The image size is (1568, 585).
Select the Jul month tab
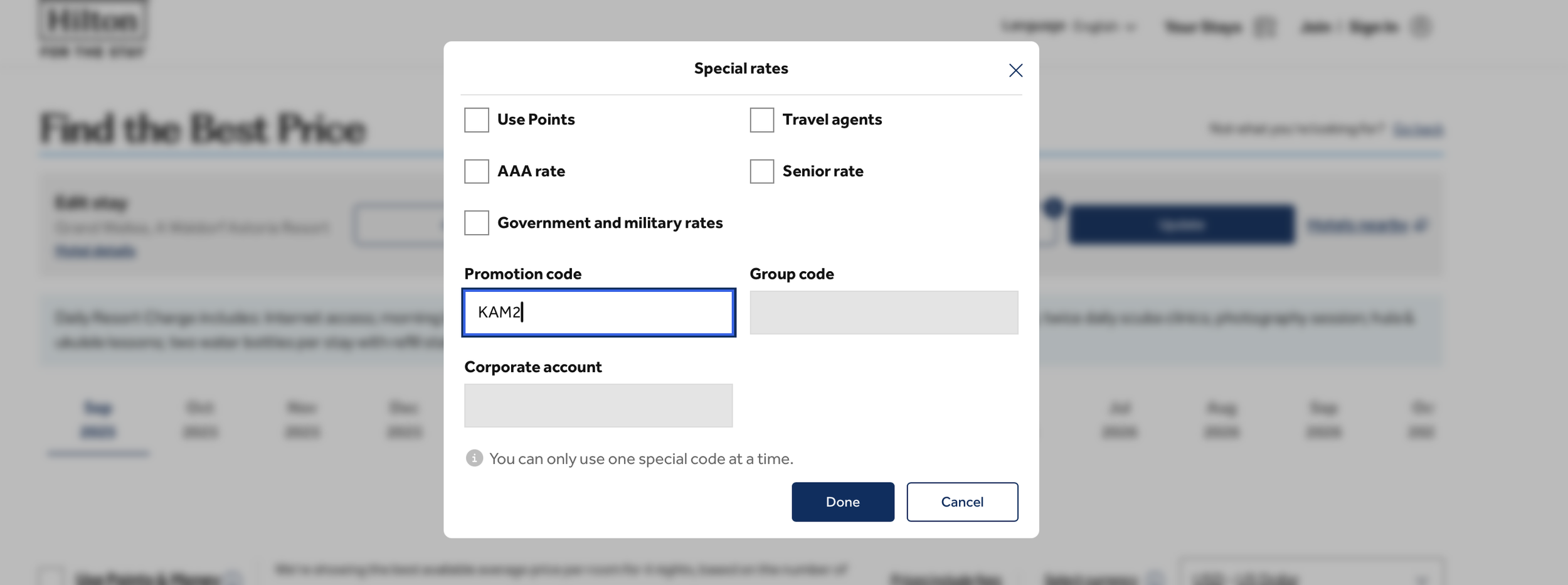[1120, 419]
